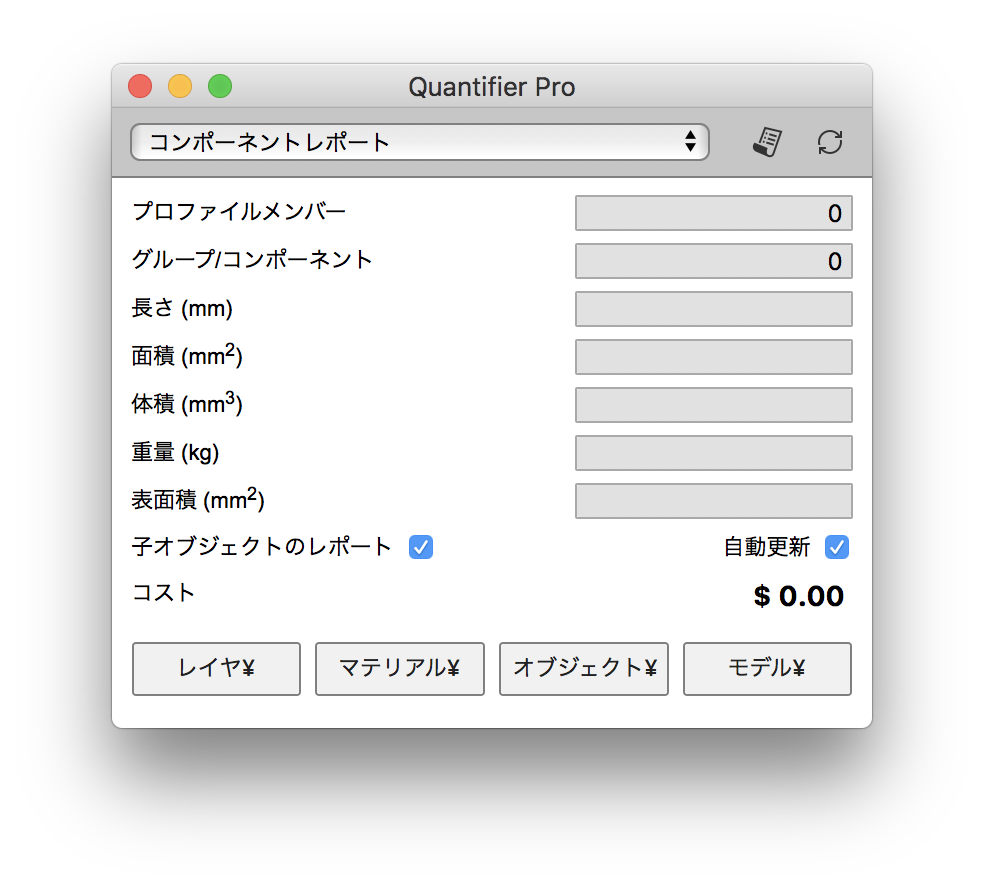
Task: Click the $ 0.00 cost value
Action: [798, 597]
